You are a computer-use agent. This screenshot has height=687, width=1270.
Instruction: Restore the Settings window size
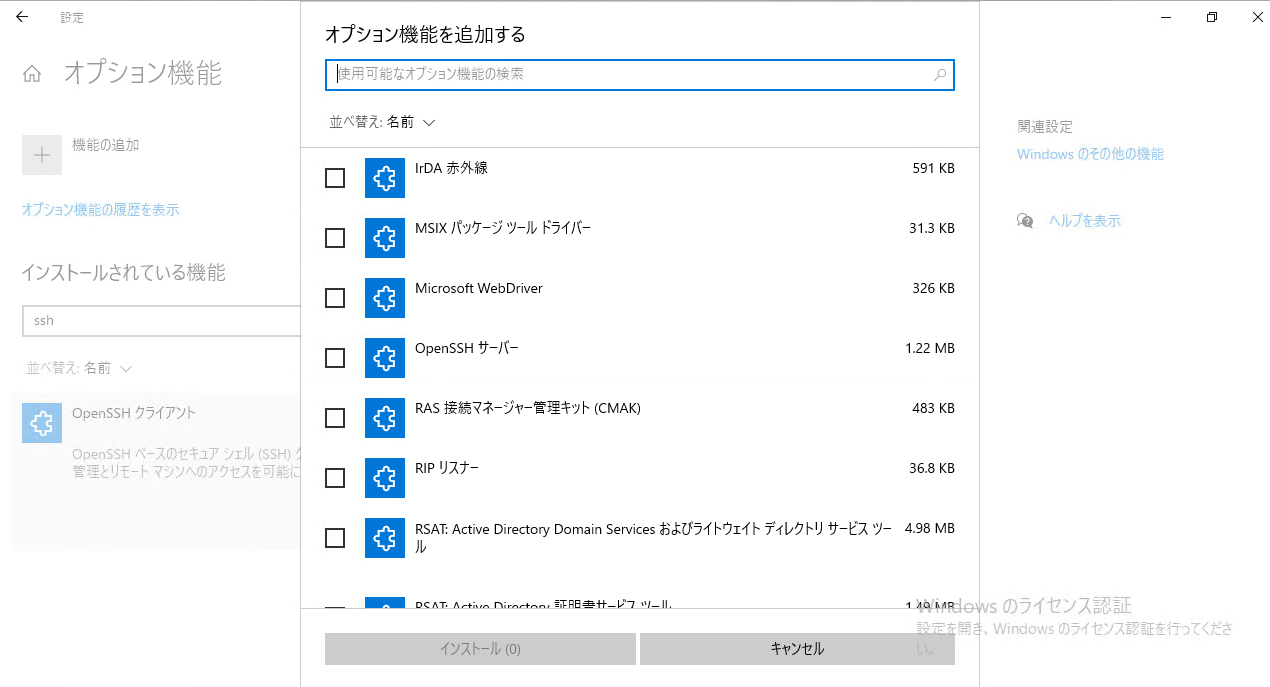(x=1212, y=17)
